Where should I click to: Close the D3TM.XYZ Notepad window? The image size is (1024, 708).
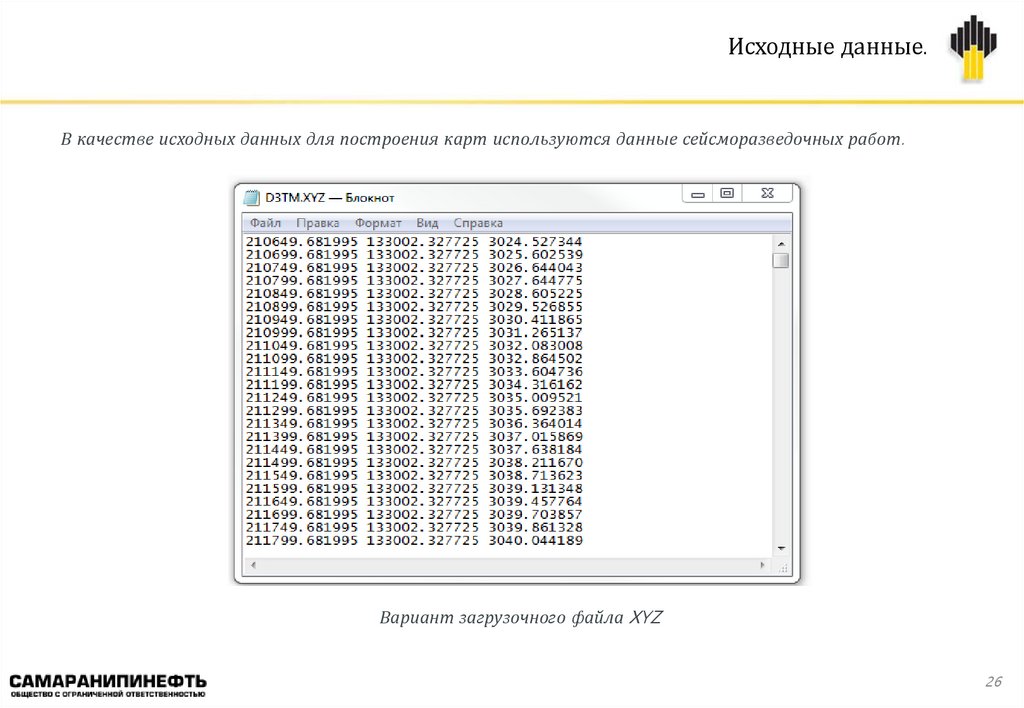pos(767,193)
